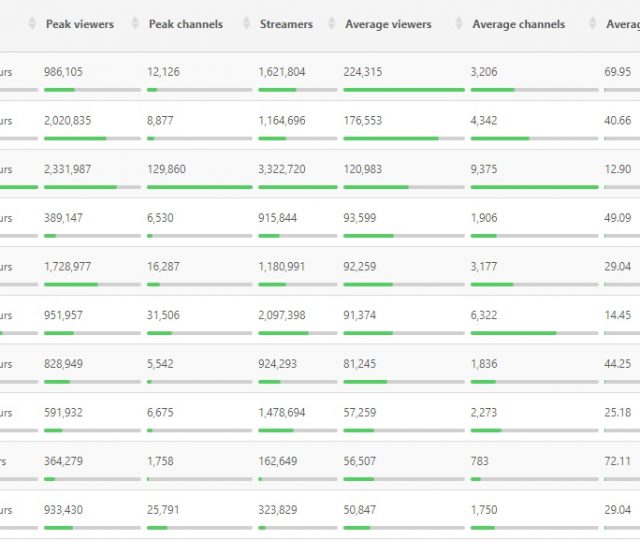Click the sort arrows beside Peak channels header
This screenshot has height=540, width=640.
[135, 24]
